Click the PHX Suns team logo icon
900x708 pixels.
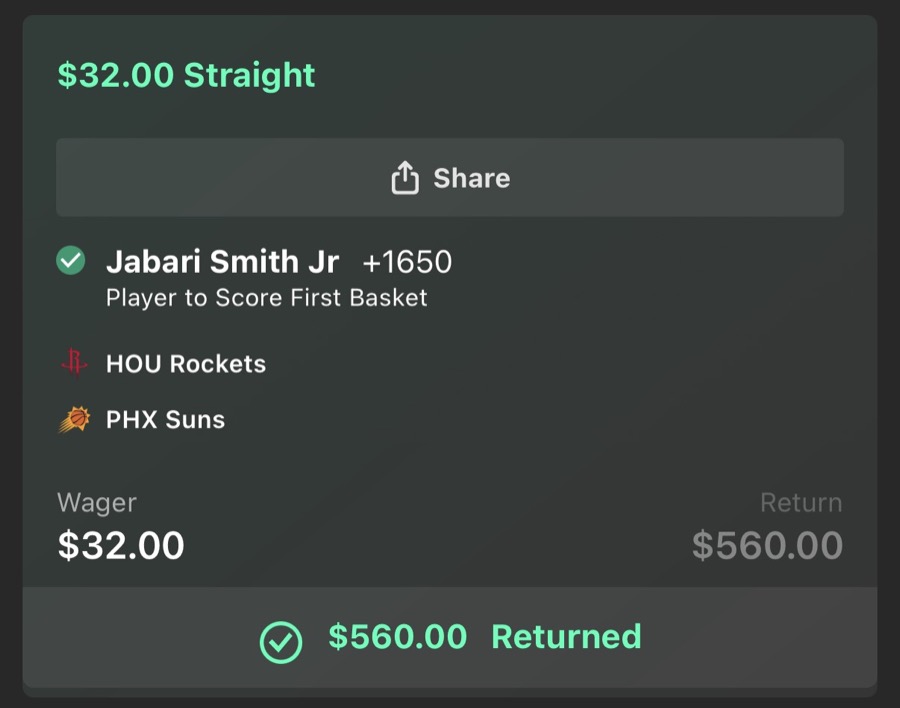pyautogui.click(x=79, y=419)
